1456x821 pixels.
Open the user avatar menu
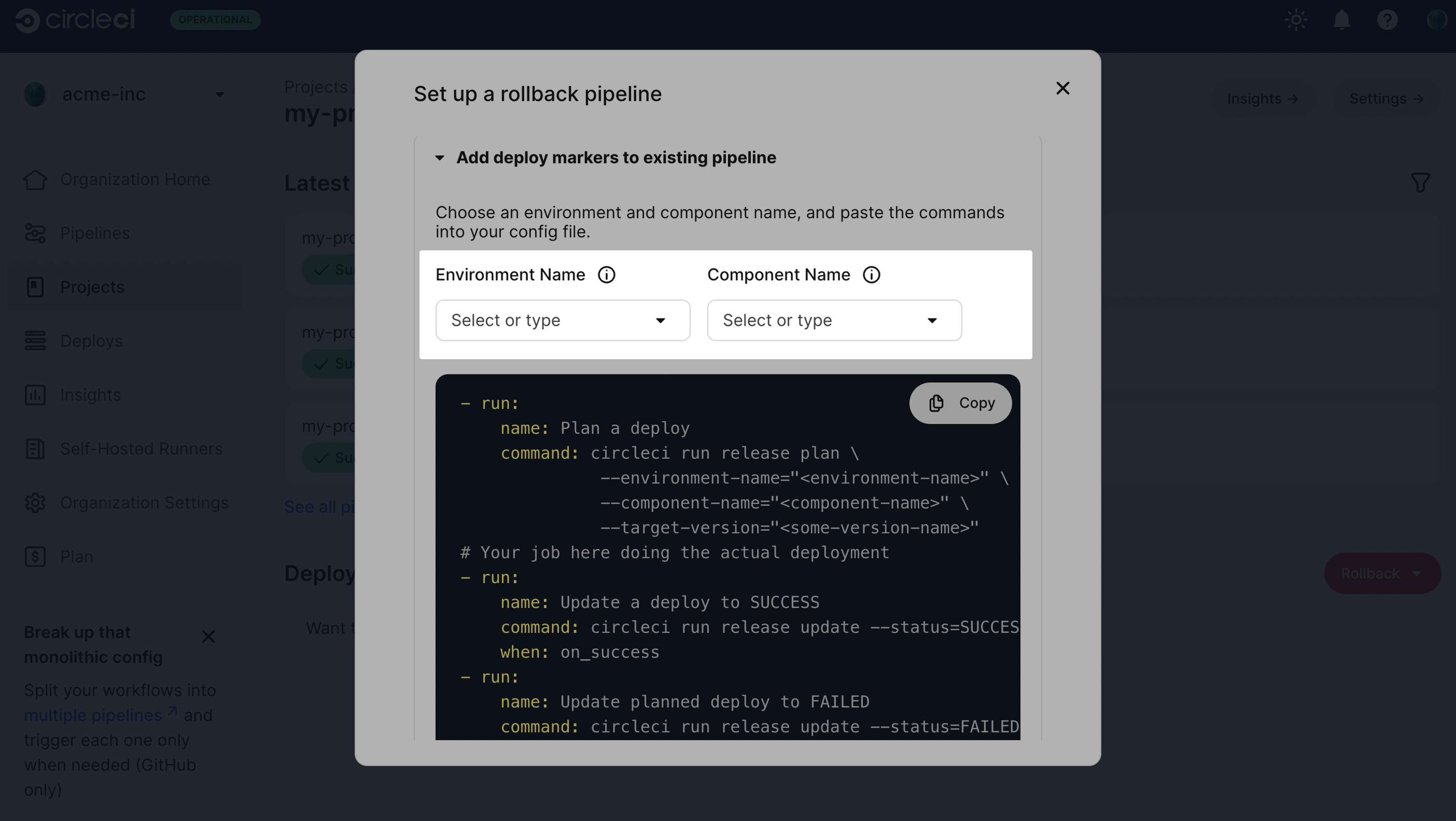(1436, 20)
